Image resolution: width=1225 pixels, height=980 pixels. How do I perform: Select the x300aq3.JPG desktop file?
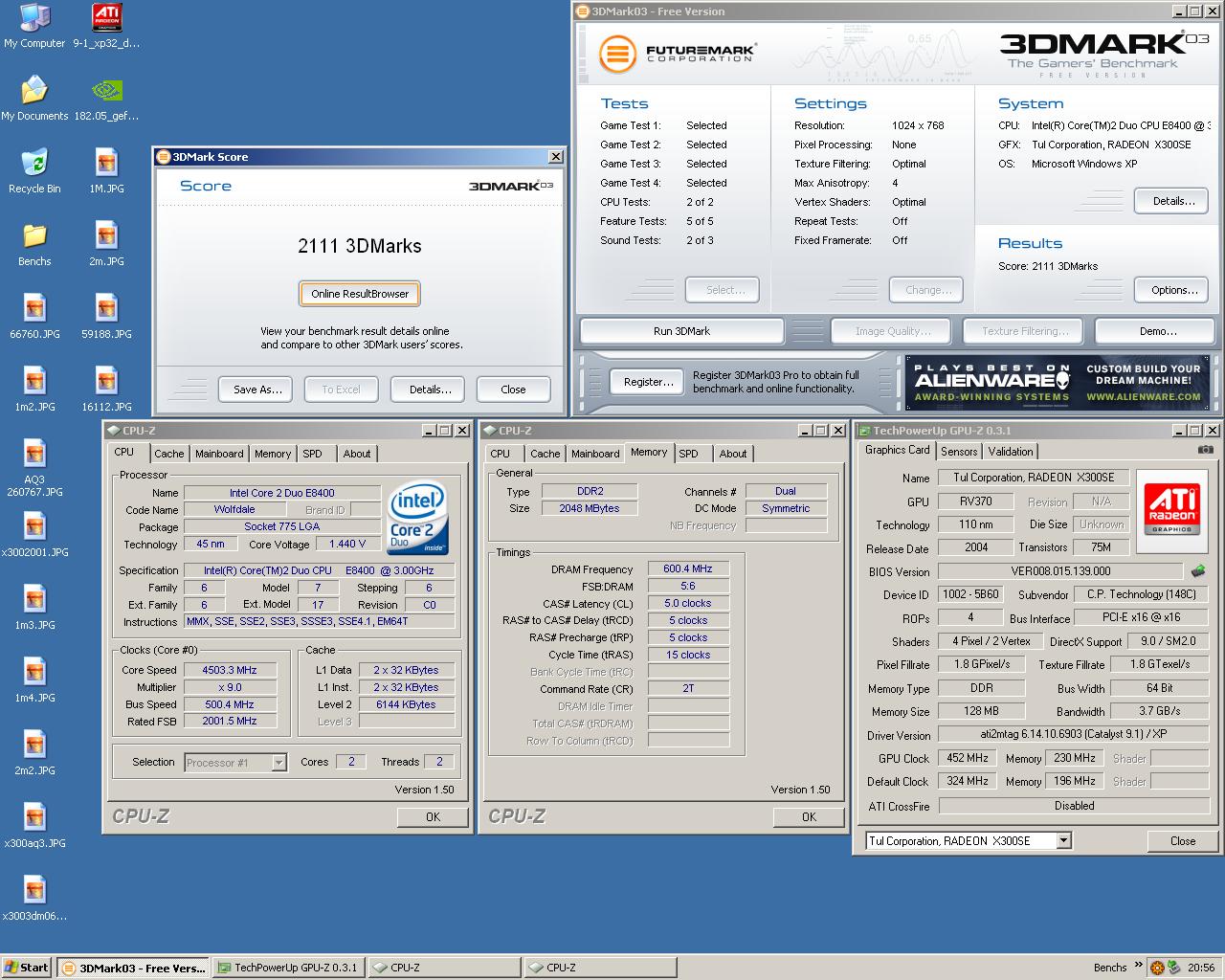pos(34,826)
